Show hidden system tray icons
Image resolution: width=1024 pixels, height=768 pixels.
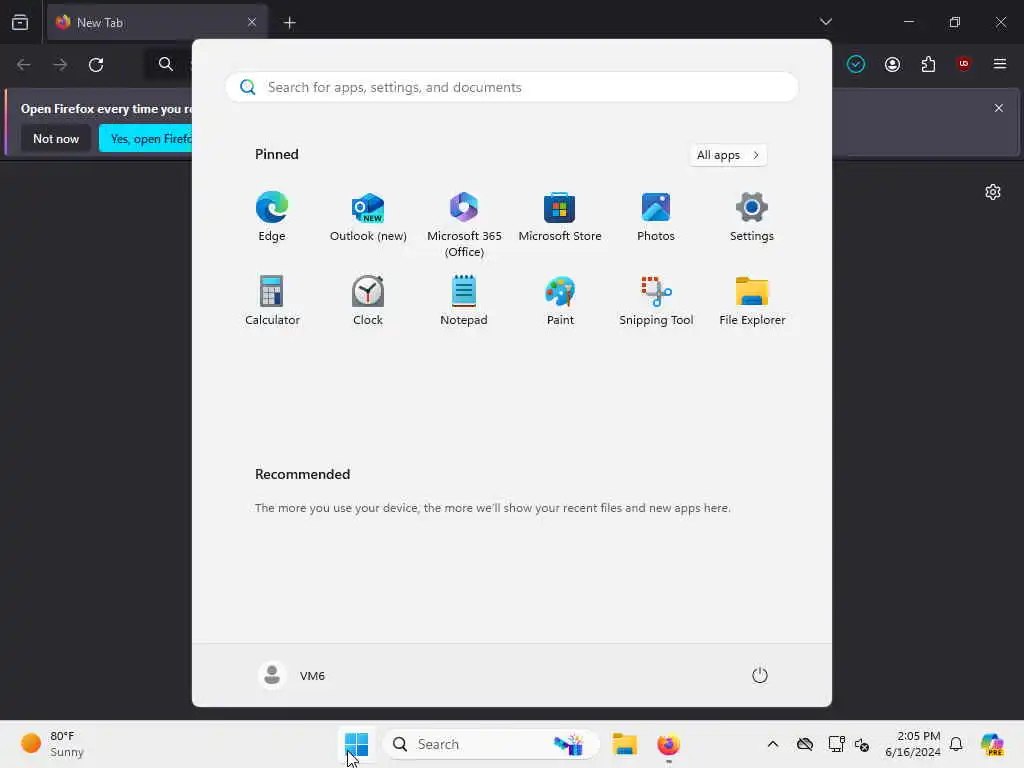[x=773, y=744]
